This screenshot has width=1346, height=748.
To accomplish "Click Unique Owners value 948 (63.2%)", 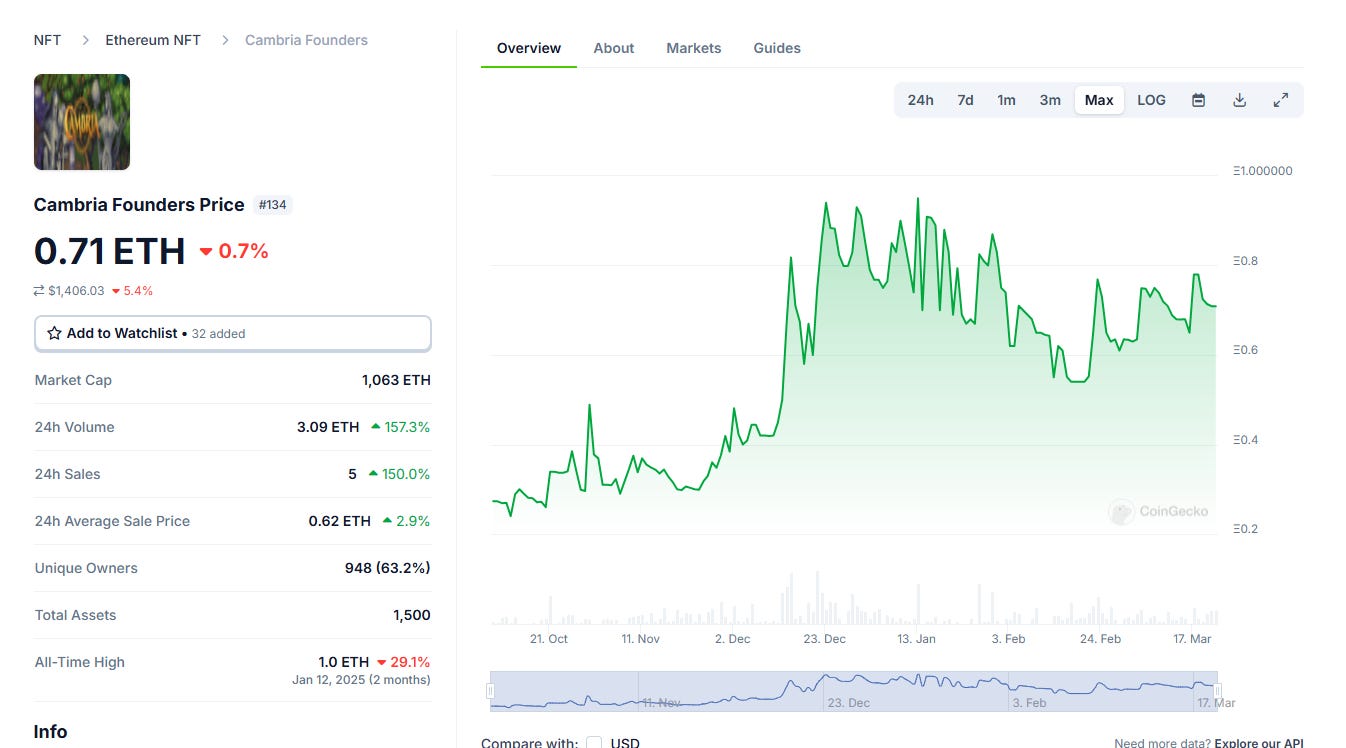I will [x=388, y=568].
